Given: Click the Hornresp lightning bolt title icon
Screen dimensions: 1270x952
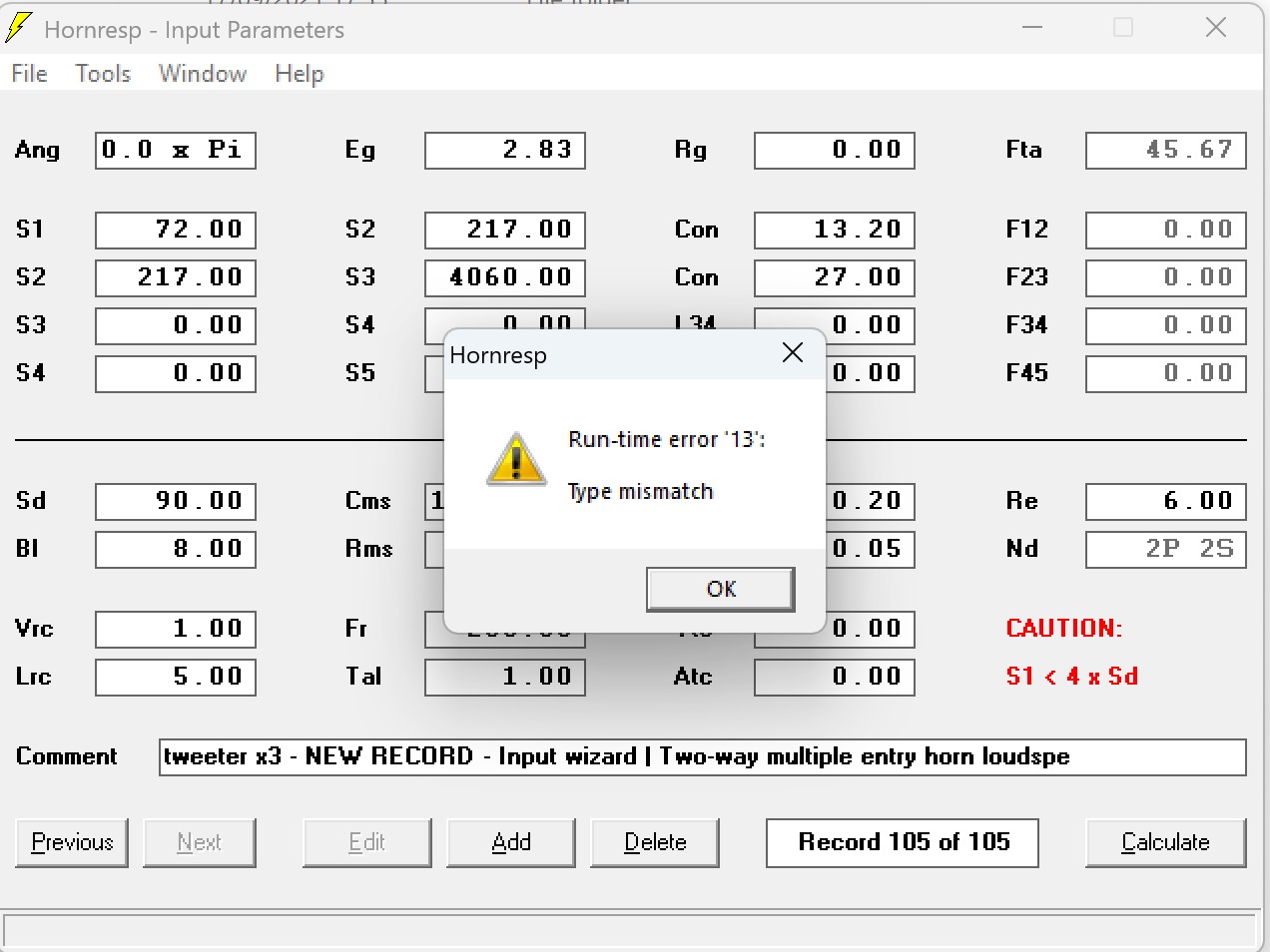Looking at the screenshot, I should pyautogui.click(x=18, y=28).
